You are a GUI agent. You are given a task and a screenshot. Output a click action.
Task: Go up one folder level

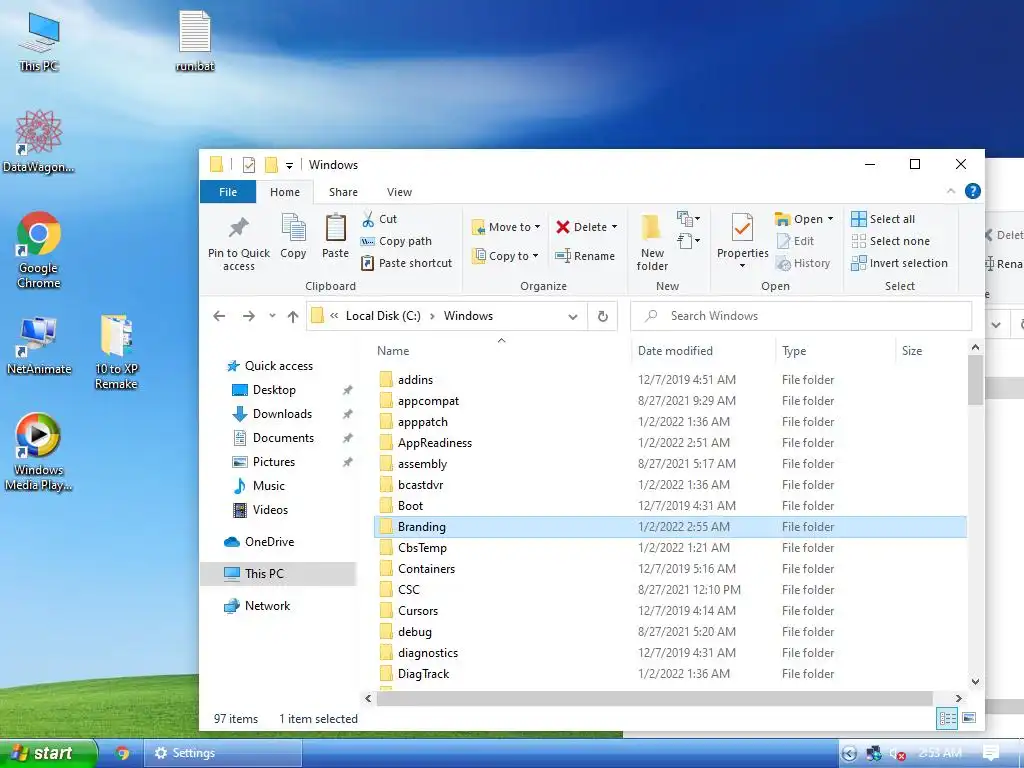click(x=293, y=316)
